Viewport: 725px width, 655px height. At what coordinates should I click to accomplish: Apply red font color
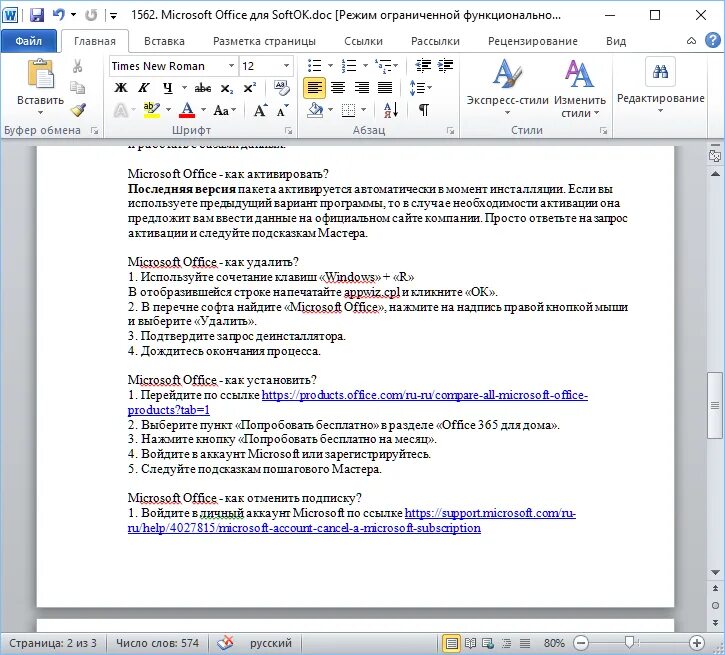coord(187,110)
